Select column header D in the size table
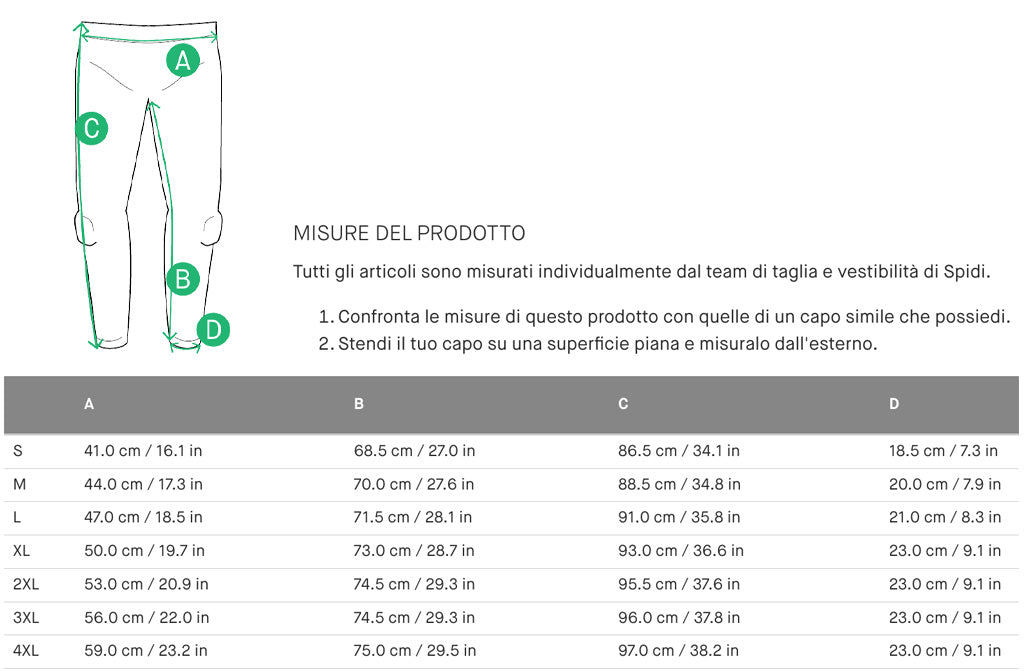The height and width of the screenshot is (671, 1024). tap(894, 404)
